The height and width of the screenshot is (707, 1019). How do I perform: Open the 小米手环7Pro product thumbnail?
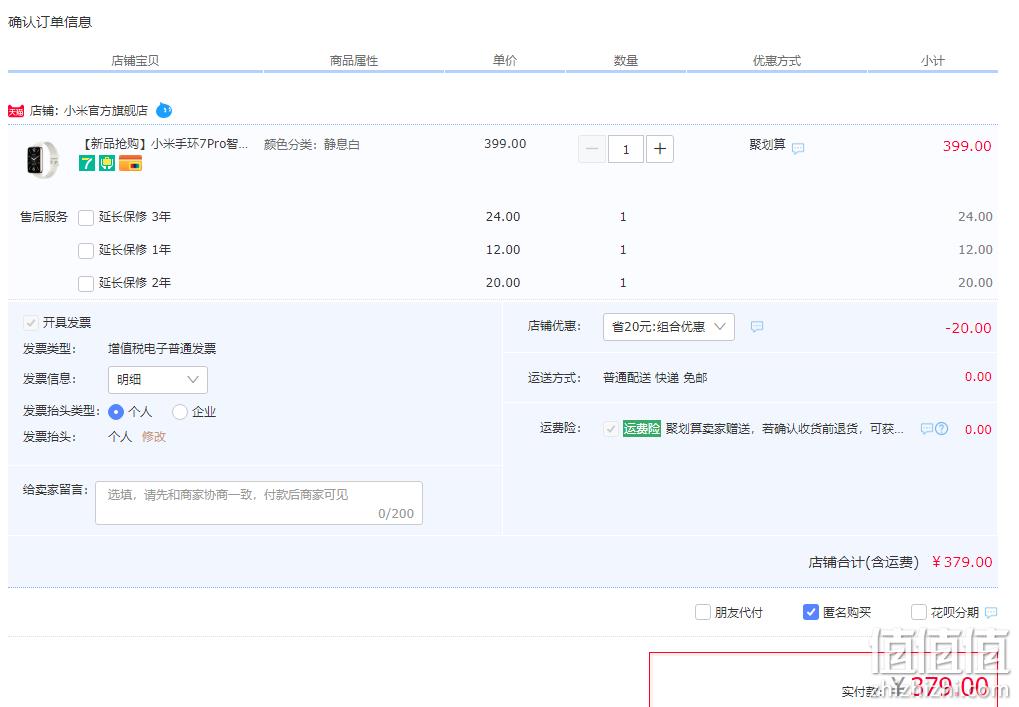[x=43, y=159]
